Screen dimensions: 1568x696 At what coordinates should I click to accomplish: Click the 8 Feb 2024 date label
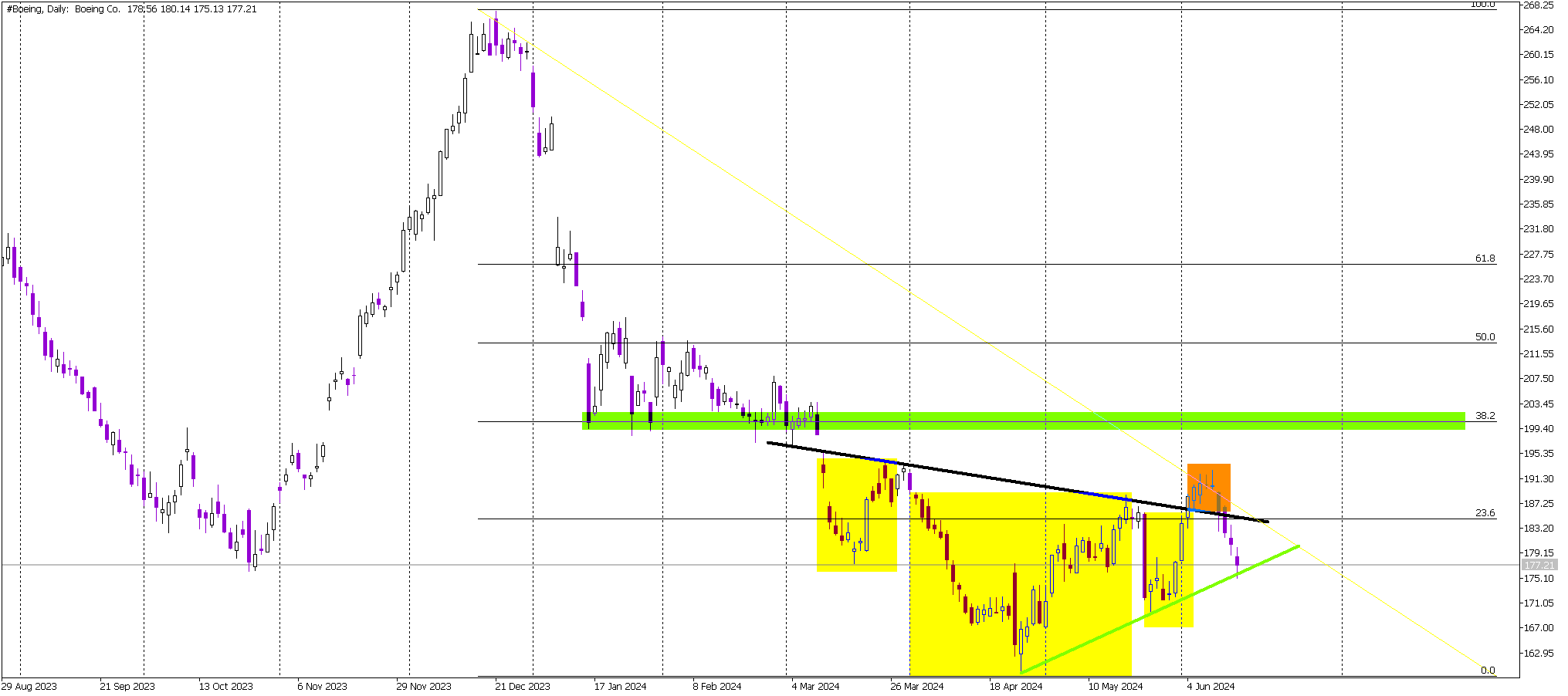click(717, 687)
